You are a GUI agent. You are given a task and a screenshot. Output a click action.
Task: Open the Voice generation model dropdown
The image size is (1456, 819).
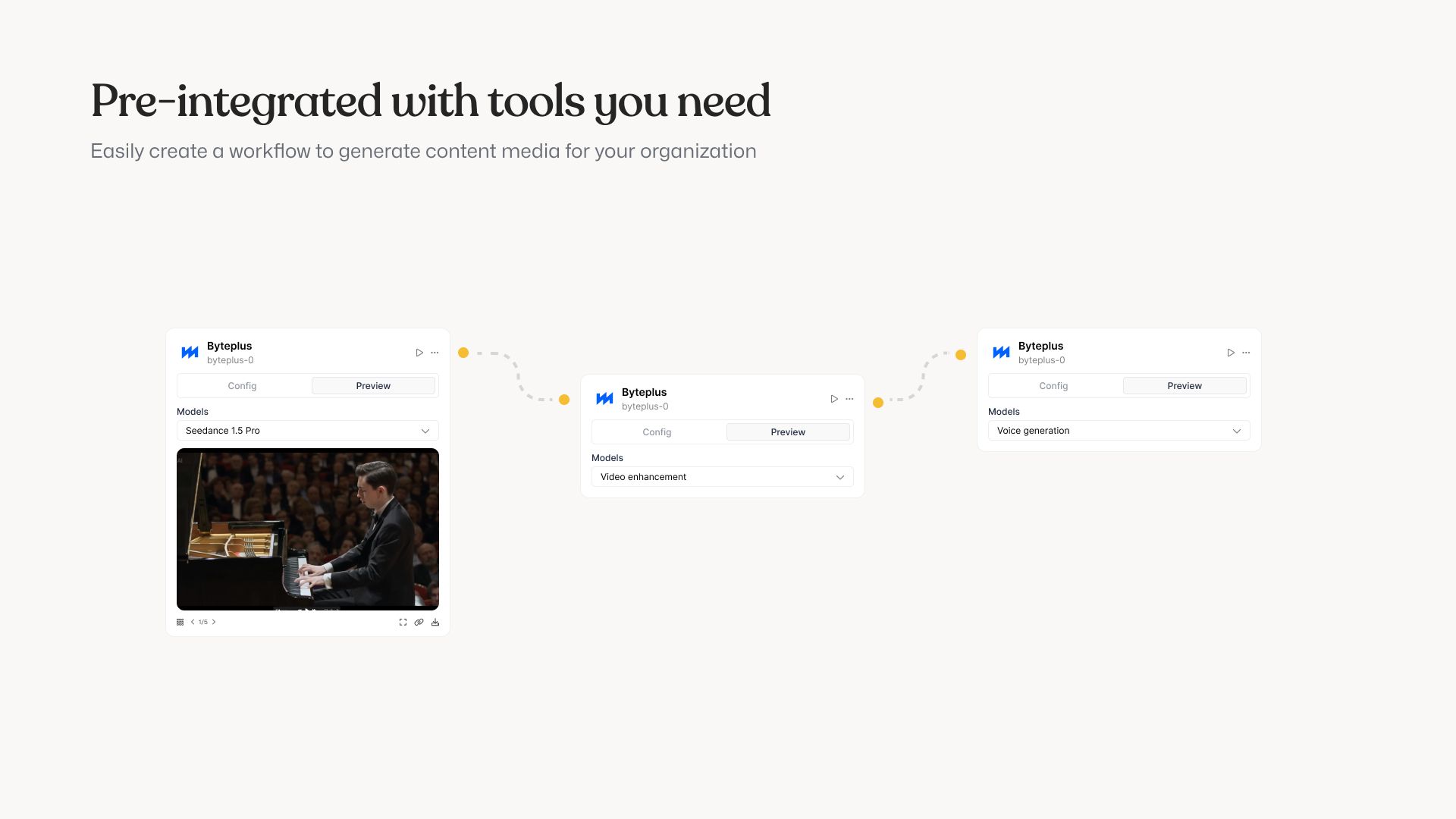tap(1119, 431)
